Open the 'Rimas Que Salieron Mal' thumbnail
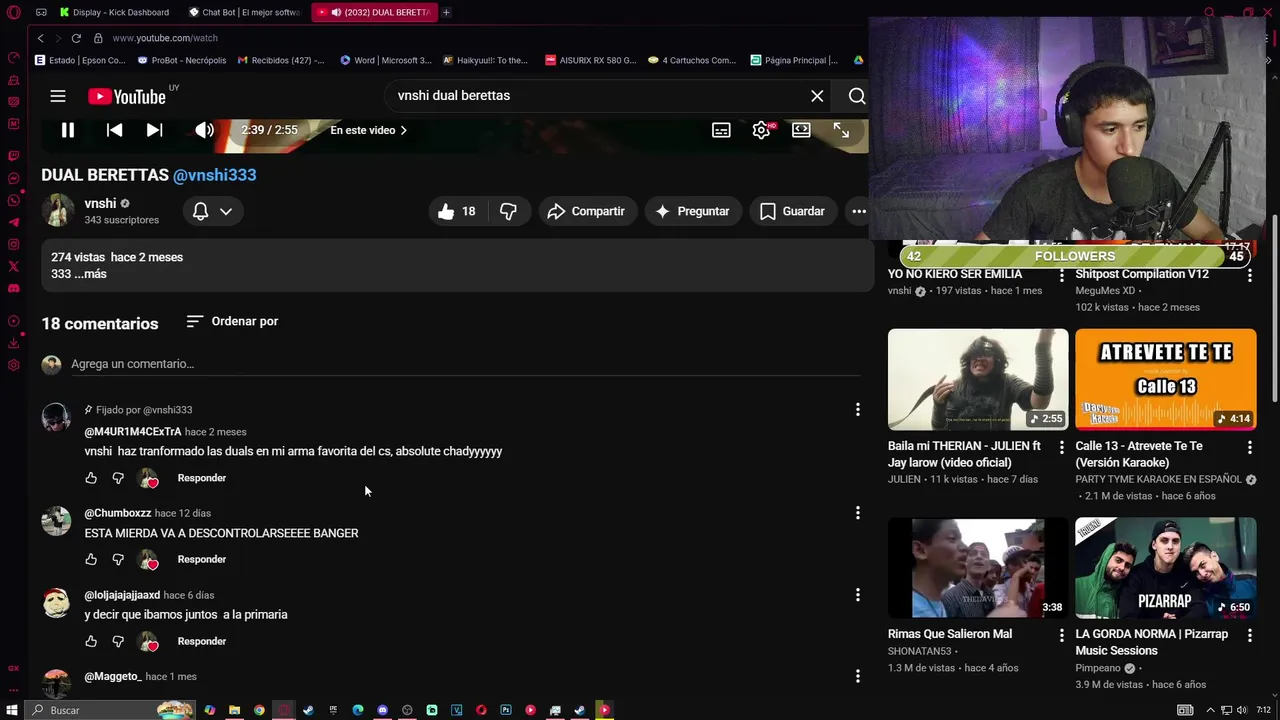This screenshot has height=720, width=1280. click(x=978, y=568)
